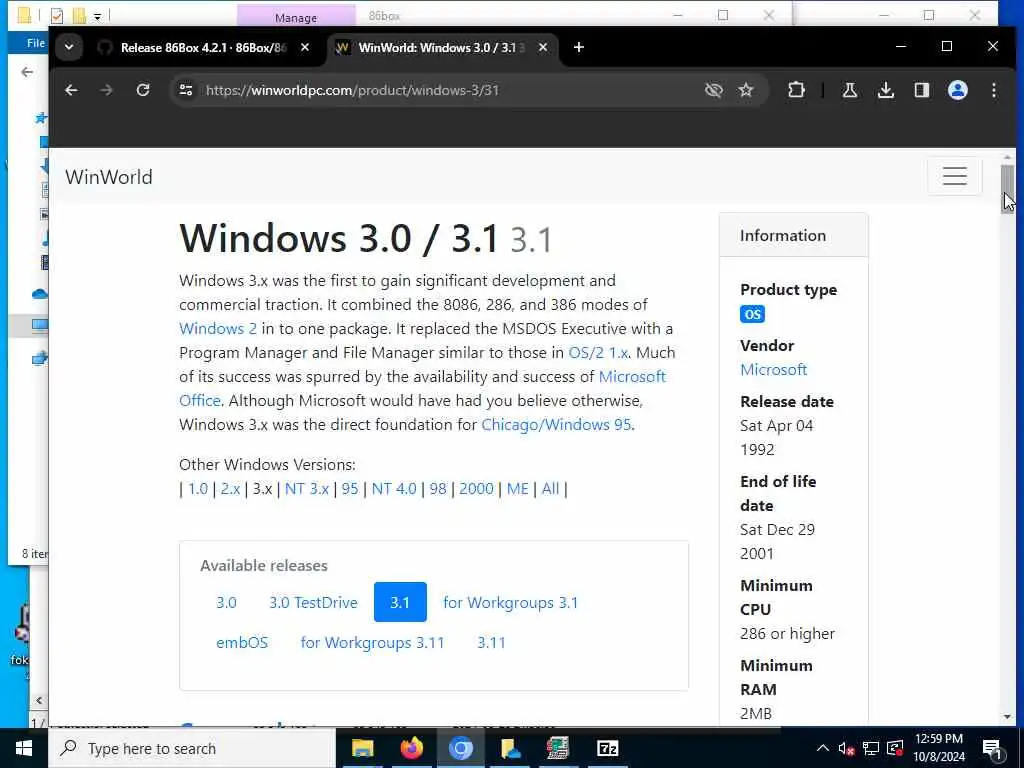Select the for Workgroups 3.1 release
Image resolution: width=1024 pixels, height=768 pixels.
[x=510, y=602]
